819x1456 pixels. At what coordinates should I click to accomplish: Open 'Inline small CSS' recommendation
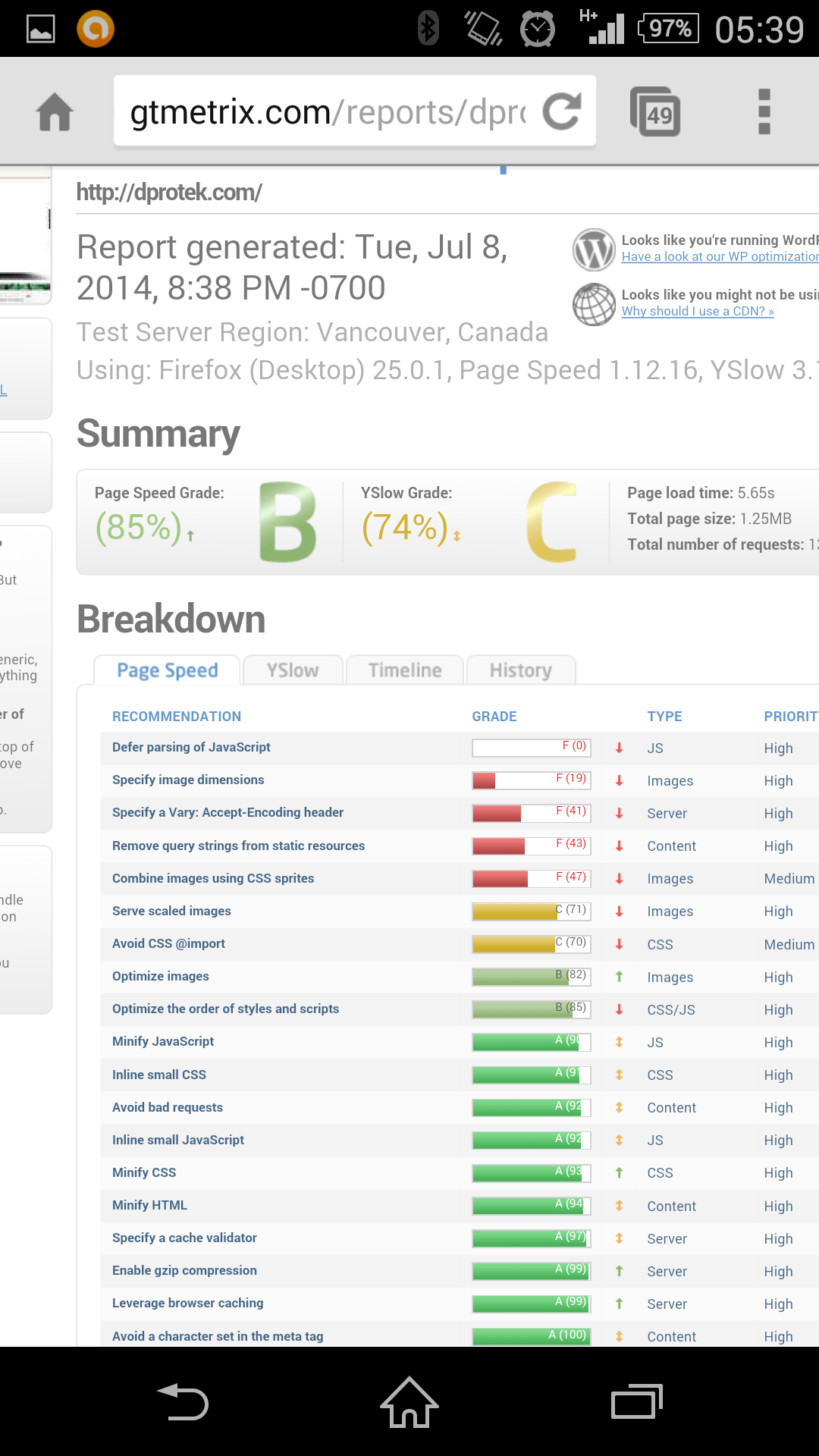159,1075
